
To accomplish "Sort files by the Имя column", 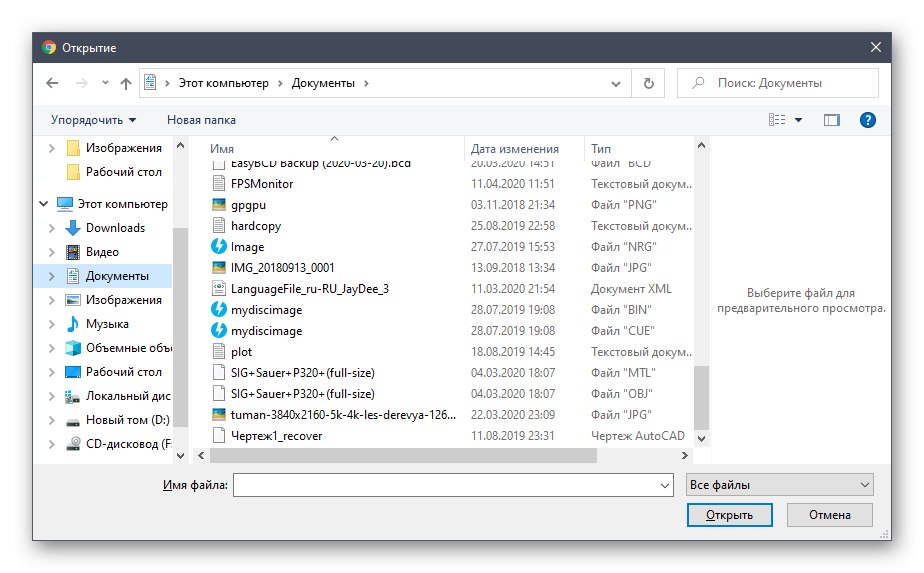I will point(222,149).
